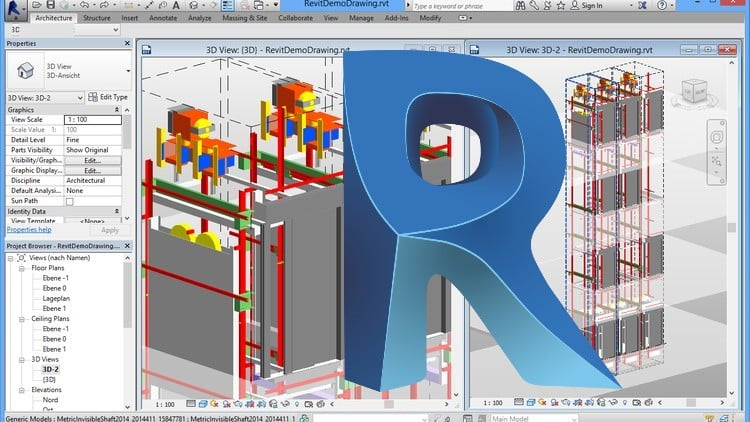Collapse the 3D Views tree node
This screenshot has width=750, height=422.
[x=22, y=360]
